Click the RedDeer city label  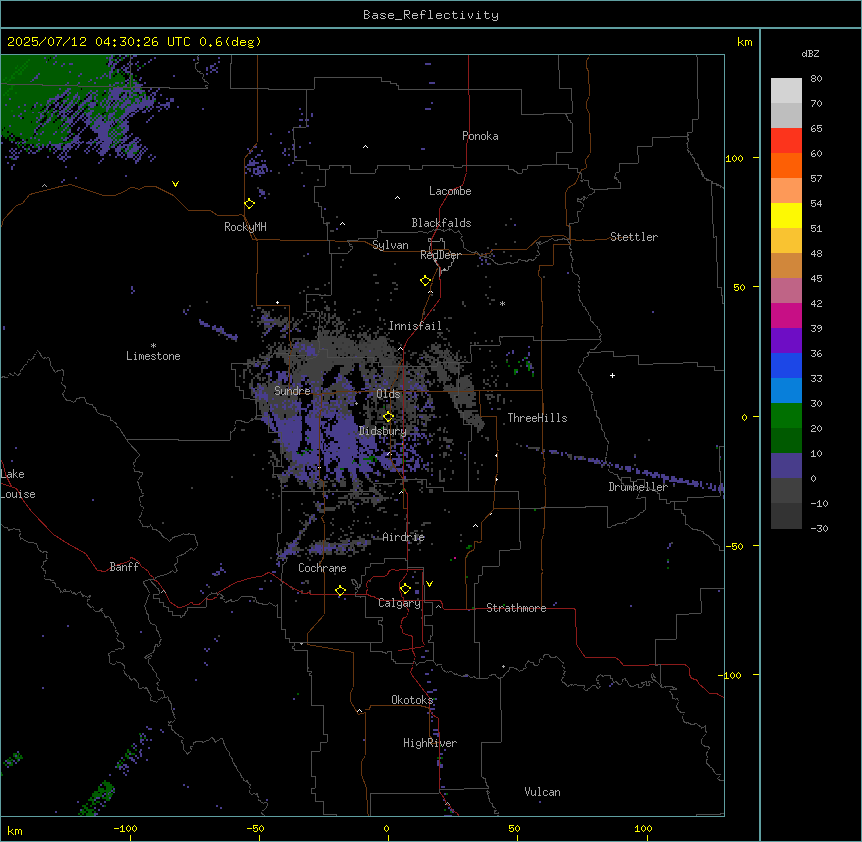click(x=440, y=255)
